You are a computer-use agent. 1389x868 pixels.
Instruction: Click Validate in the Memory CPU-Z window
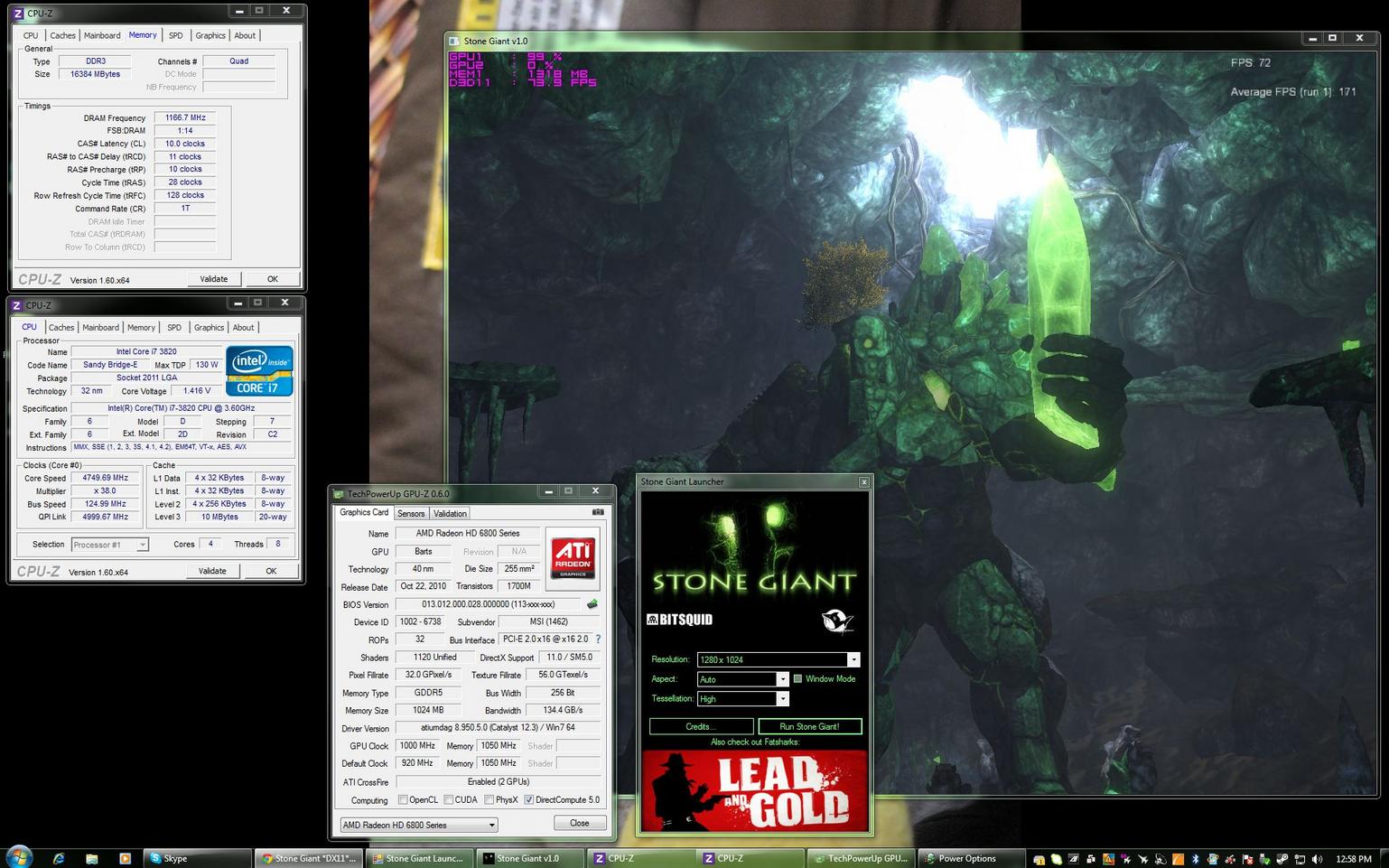click(x=214, y=278)
